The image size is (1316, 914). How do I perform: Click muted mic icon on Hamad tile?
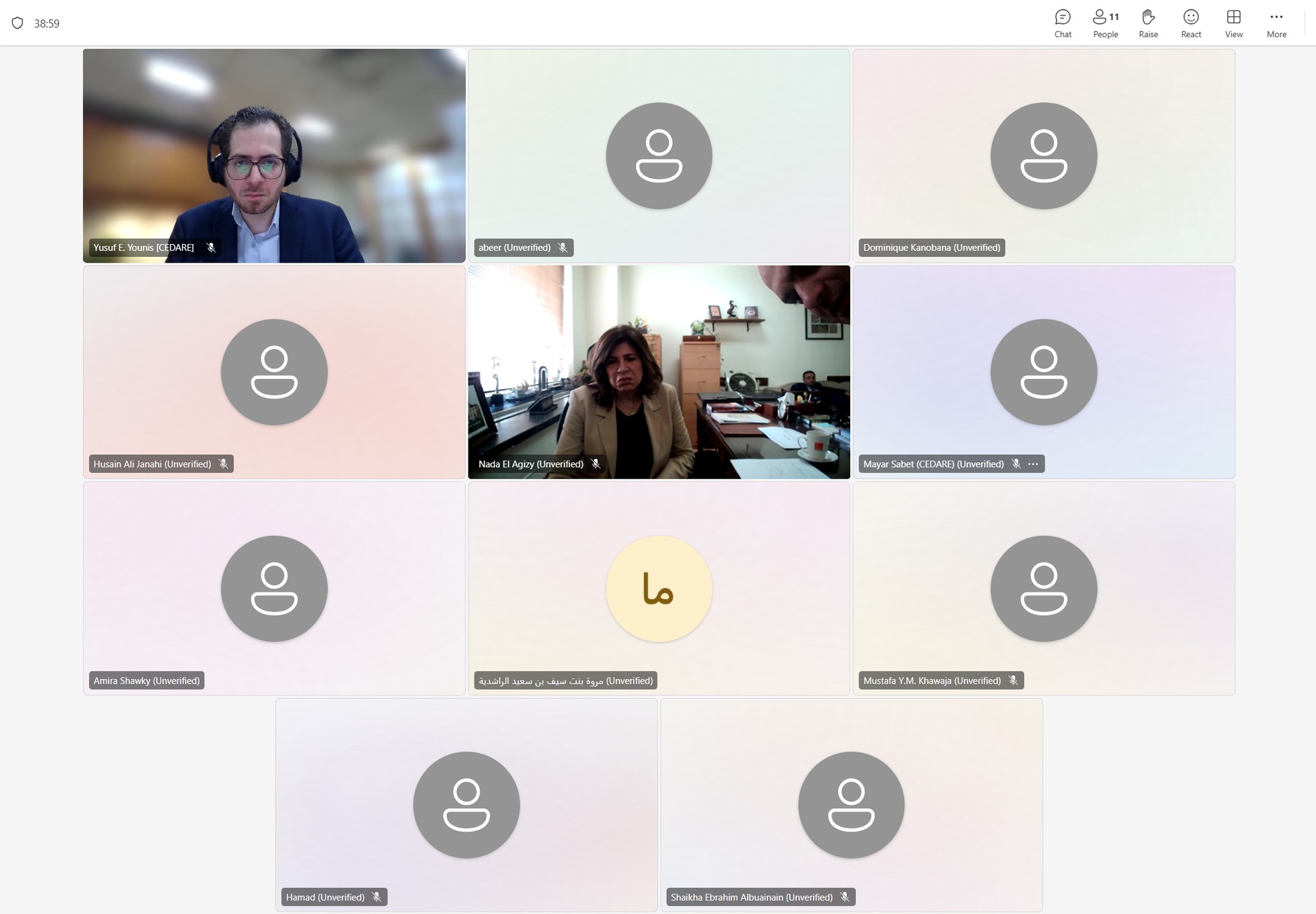[x=377, y=897]
